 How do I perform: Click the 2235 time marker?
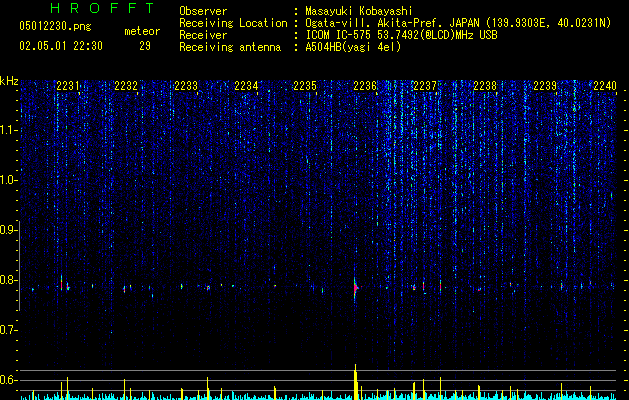305,86
